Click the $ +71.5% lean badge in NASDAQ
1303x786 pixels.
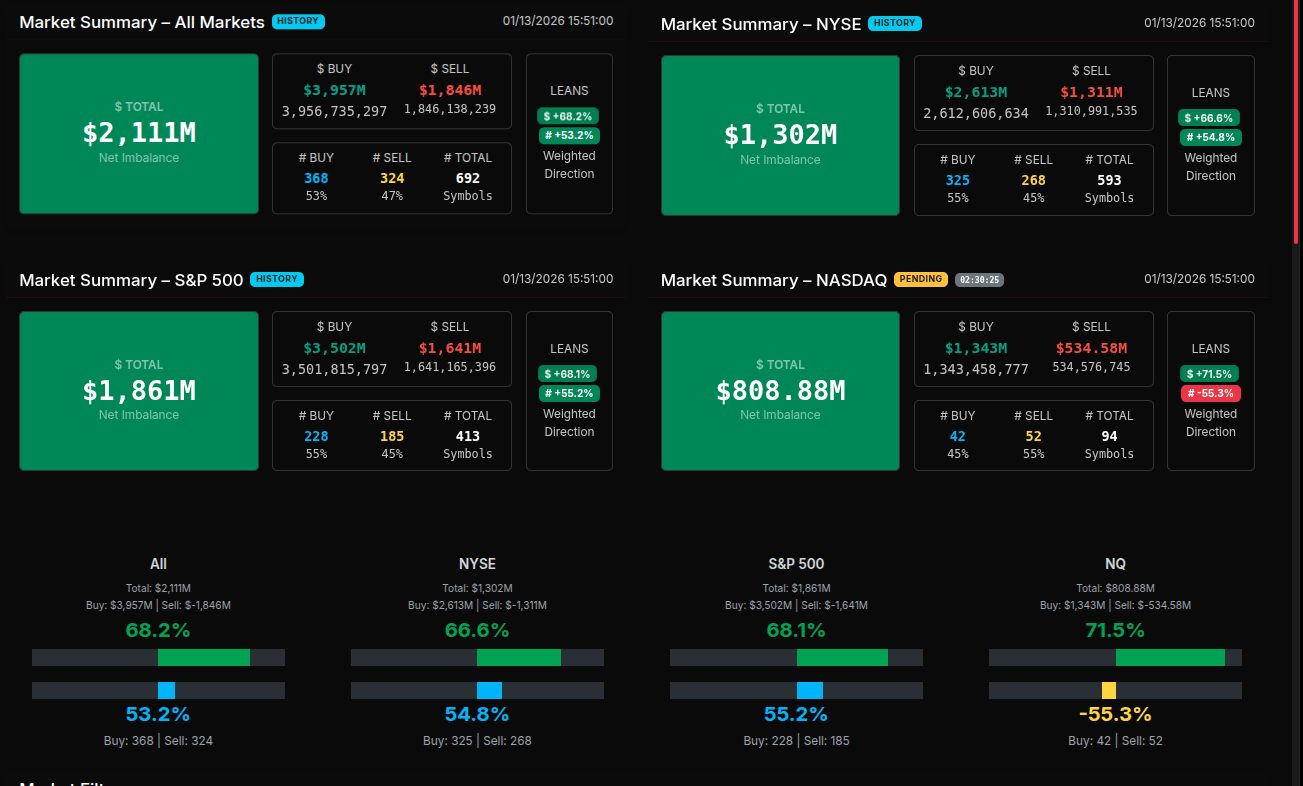[1210, 373]
